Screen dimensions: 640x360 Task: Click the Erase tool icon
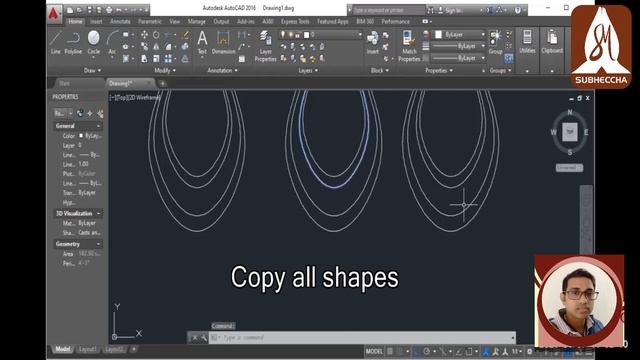(185, 35)
